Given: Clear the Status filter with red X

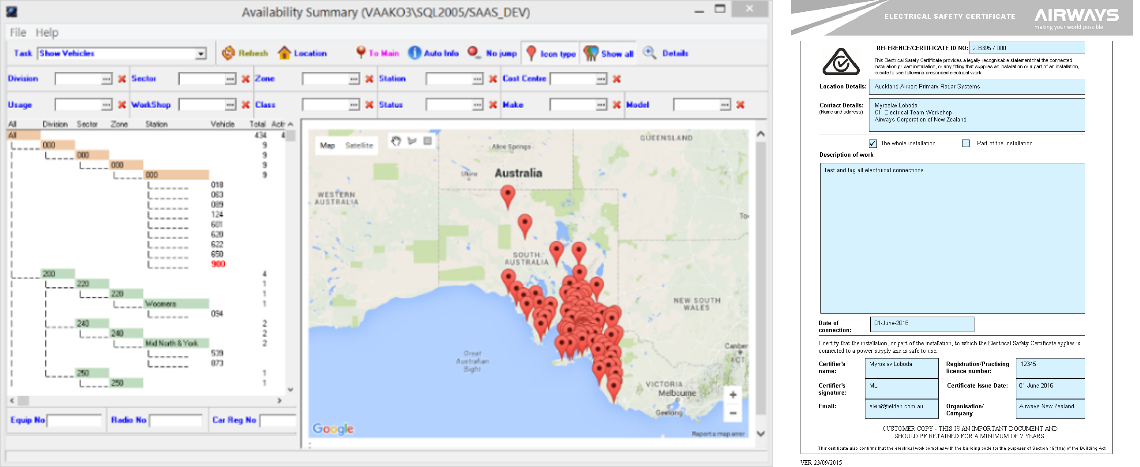Looking at the screenshot, I should point(493,105).
